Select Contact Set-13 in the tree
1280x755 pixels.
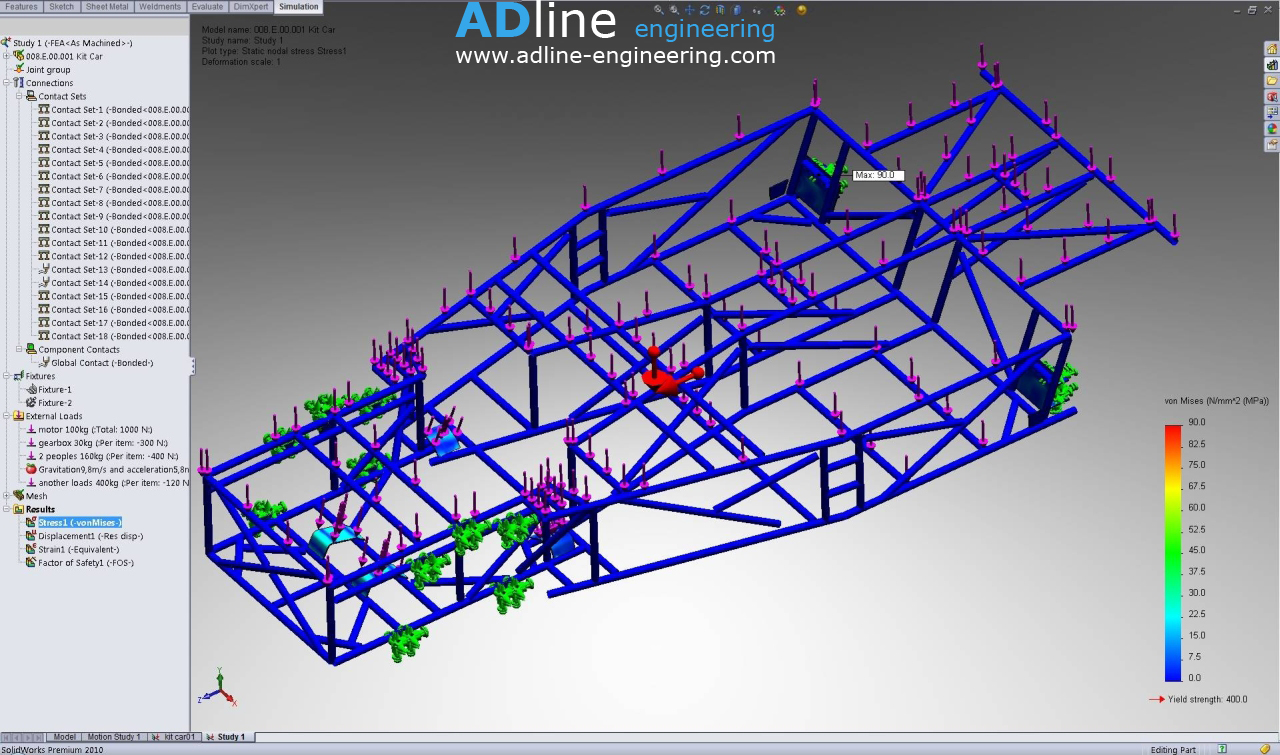pyautogui.click(x=120, y=269)
